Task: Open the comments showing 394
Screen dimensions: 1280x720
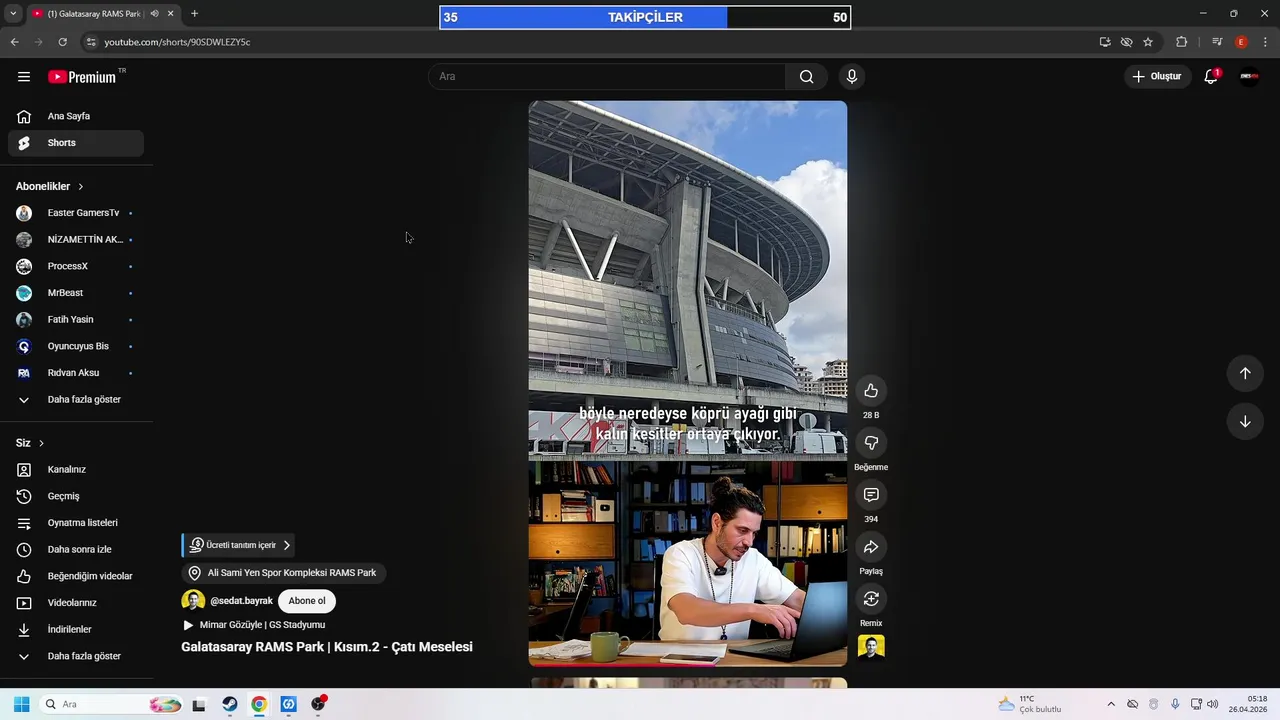Action: click(x=871, y=495)
